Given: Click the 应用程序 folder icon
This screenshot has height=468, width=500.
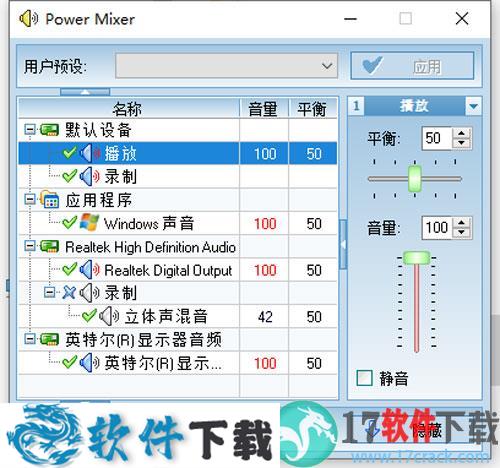Looking at the screenshot, I should pos(49,199).
